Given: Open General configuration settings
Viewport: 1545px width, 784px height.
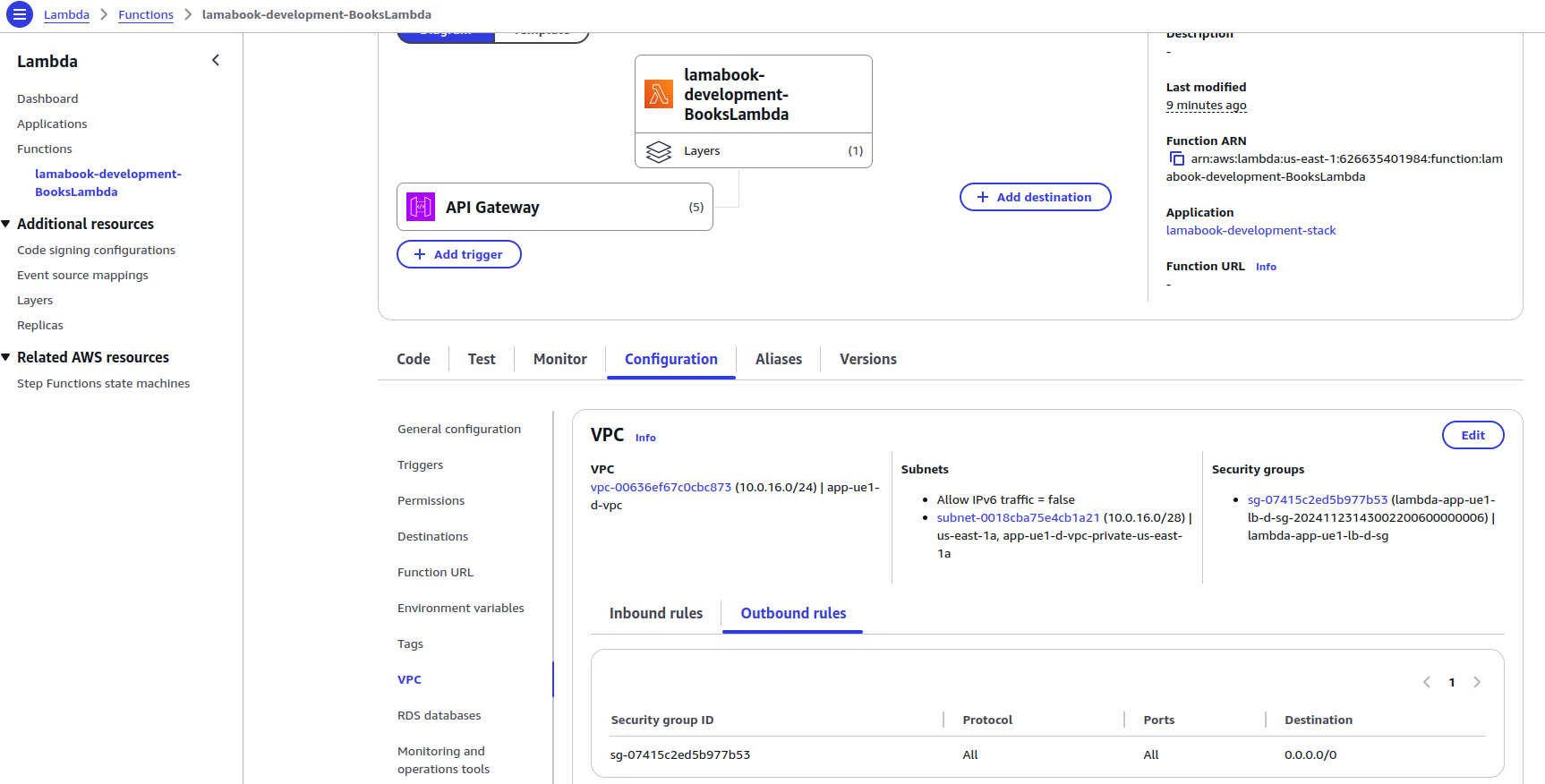Looking at the screenshot, I should coord(459,429).
